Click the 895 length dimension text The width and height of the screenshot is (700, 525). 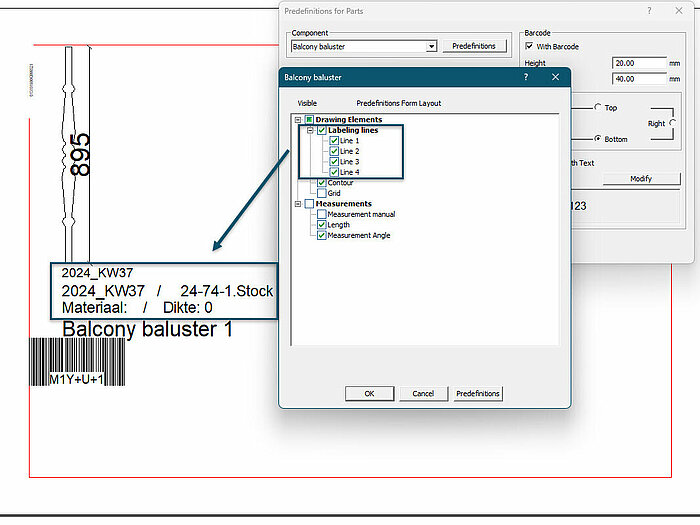pos(80,154)
